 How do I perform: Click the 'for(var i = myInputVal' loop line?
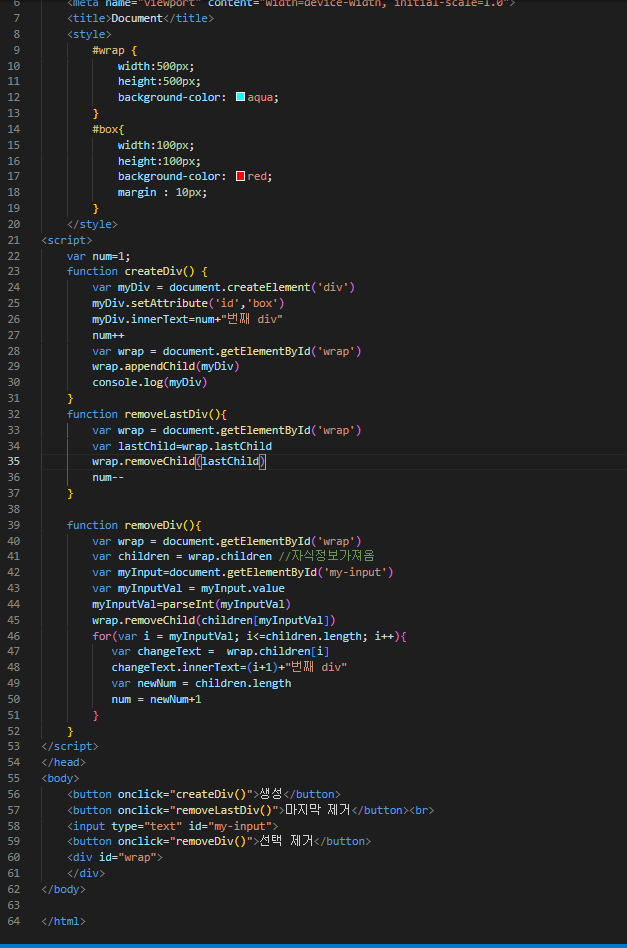[x=249, y=636]
